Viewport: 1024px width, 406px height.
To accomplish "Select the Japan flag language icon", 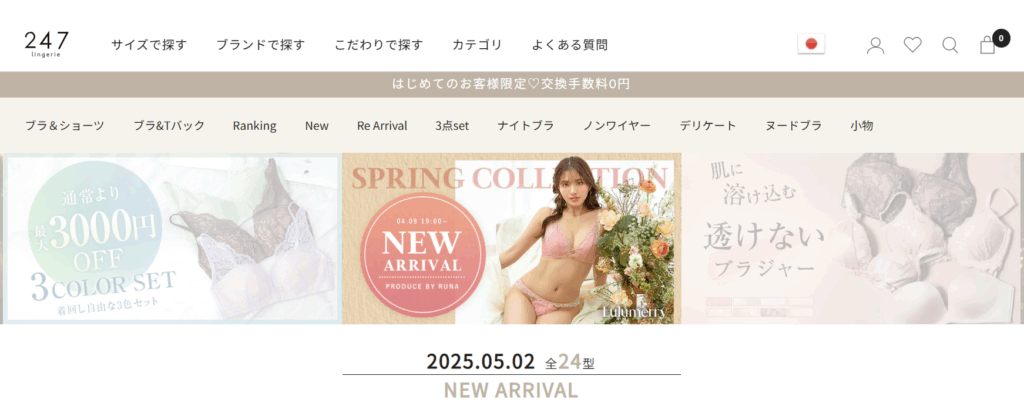I will [811, 44].
